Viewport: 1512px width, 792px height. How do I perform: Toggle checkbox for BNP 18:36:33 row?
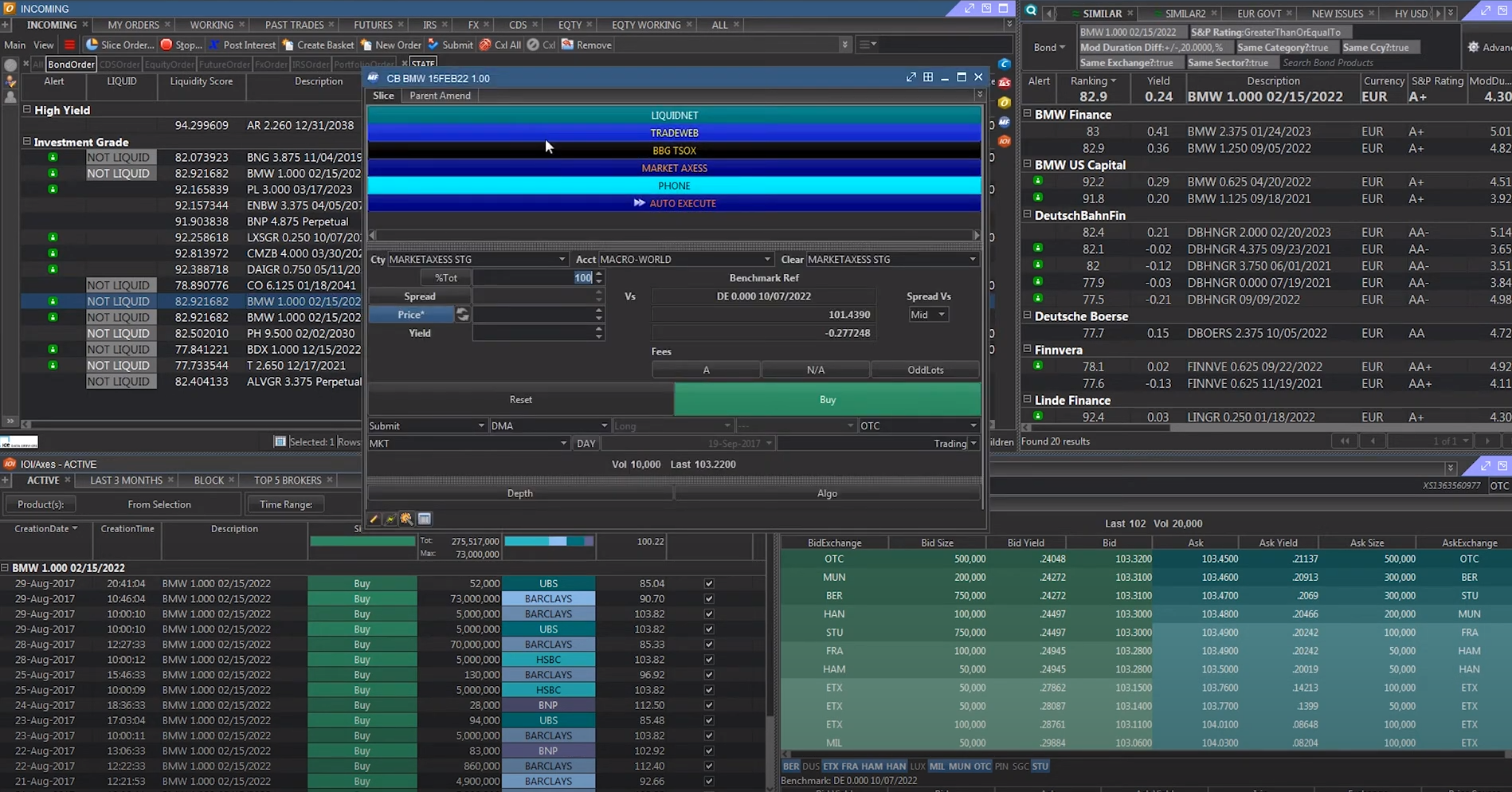click(709, 705)
